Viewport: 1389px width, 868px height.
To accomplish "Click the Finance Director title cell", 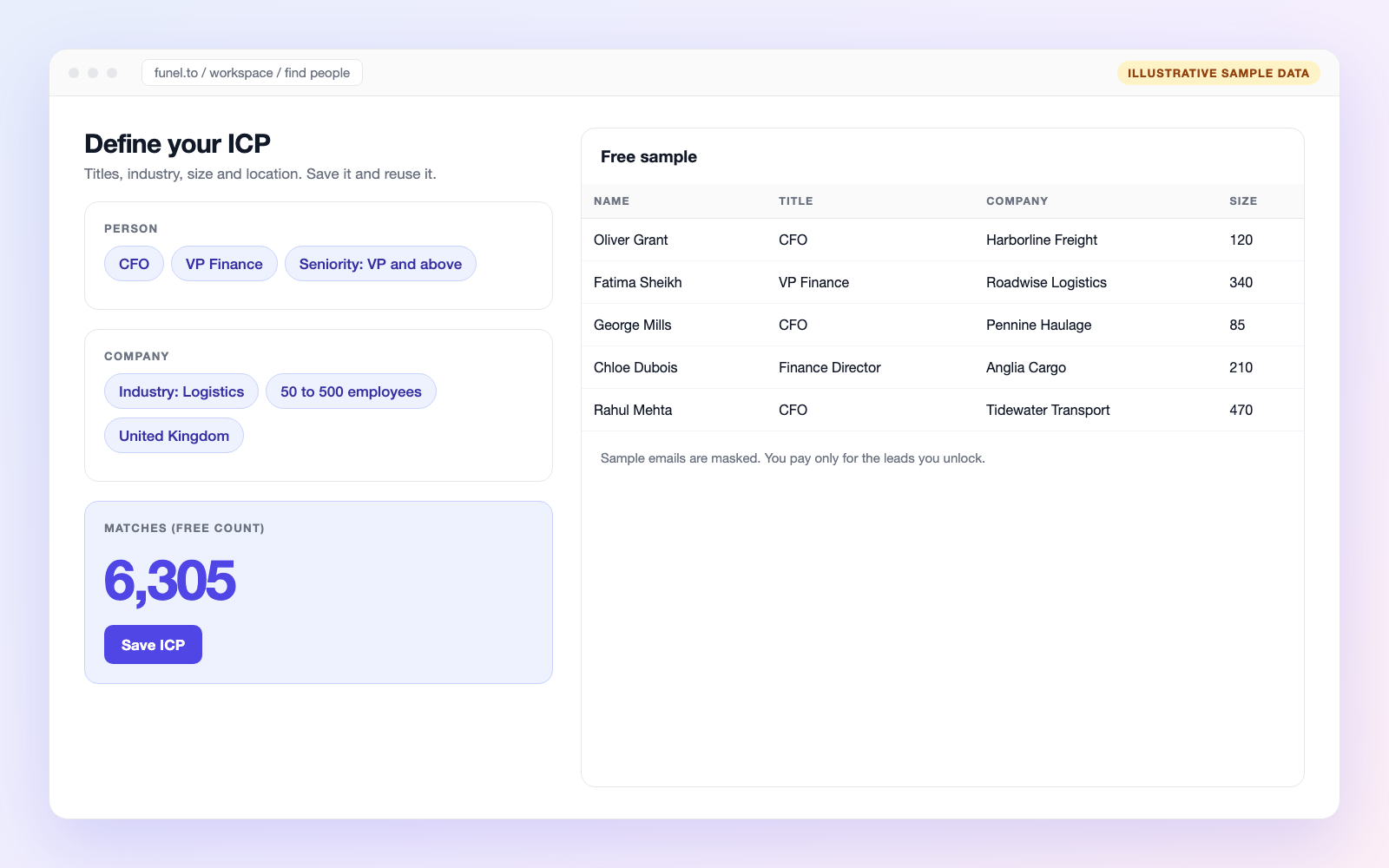I will pos(829,367).
